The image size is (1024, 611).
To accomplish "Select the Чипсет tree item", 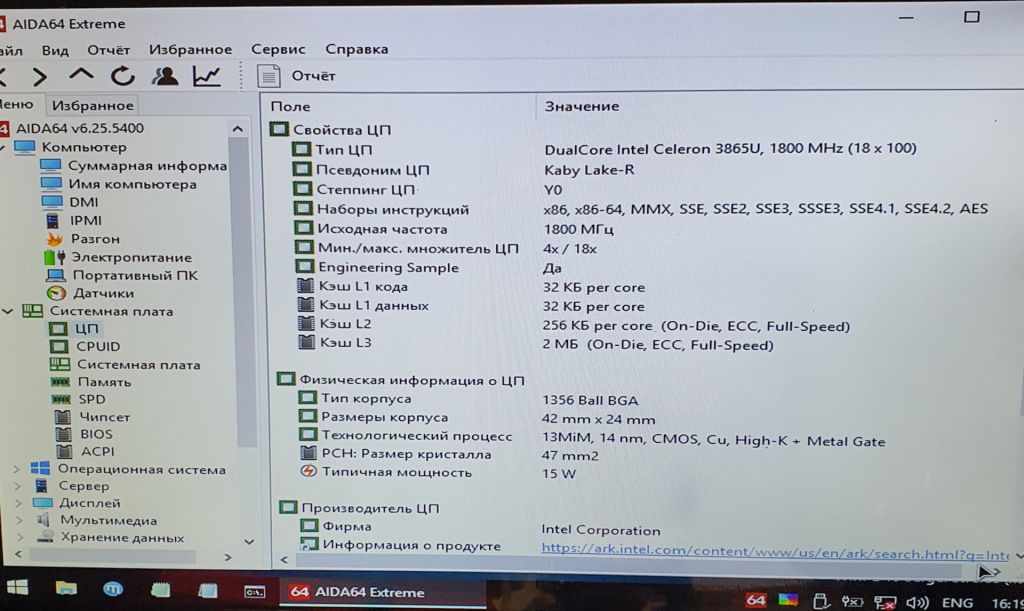I will [x=104, y=416].
